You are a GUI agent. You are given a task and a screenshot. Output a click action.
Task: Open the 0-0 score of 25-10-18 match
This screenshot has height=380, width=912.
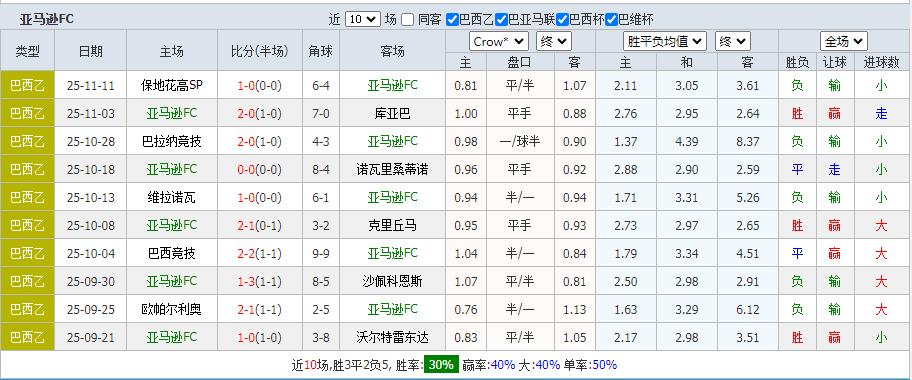[x=247, y=169]
